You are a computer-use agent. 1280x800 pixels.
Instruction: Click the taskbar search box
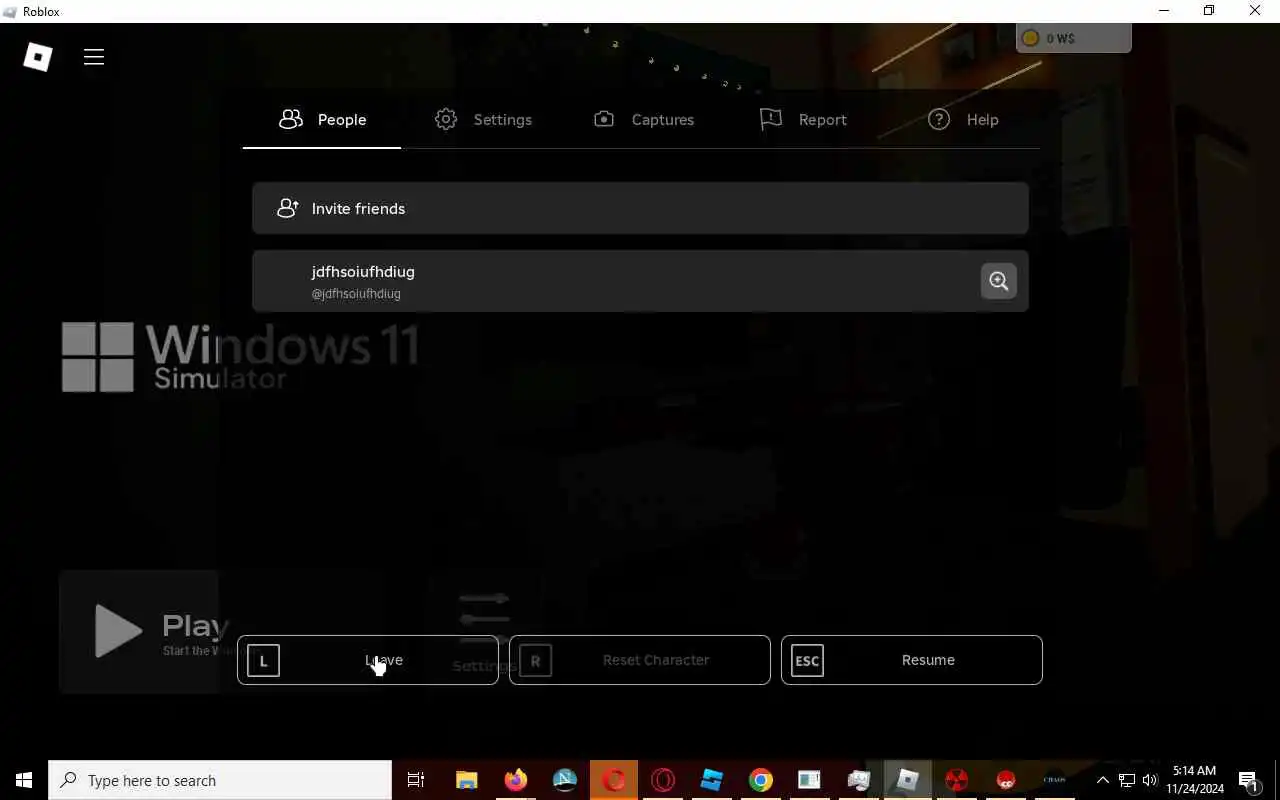[220, 780]
